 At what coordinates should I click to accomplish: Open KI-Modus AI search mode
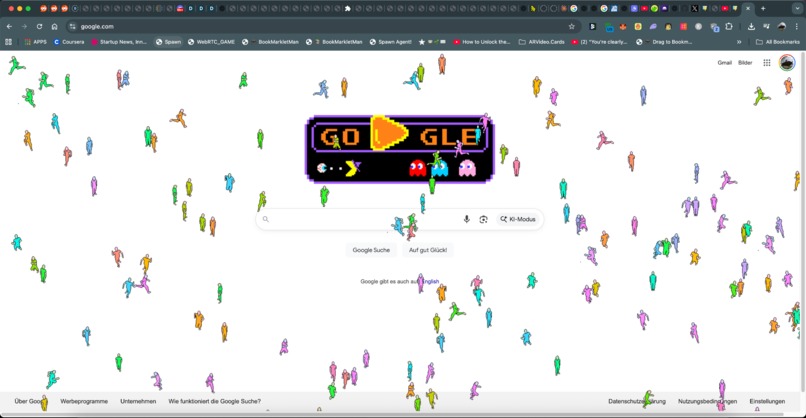point(518,220)
